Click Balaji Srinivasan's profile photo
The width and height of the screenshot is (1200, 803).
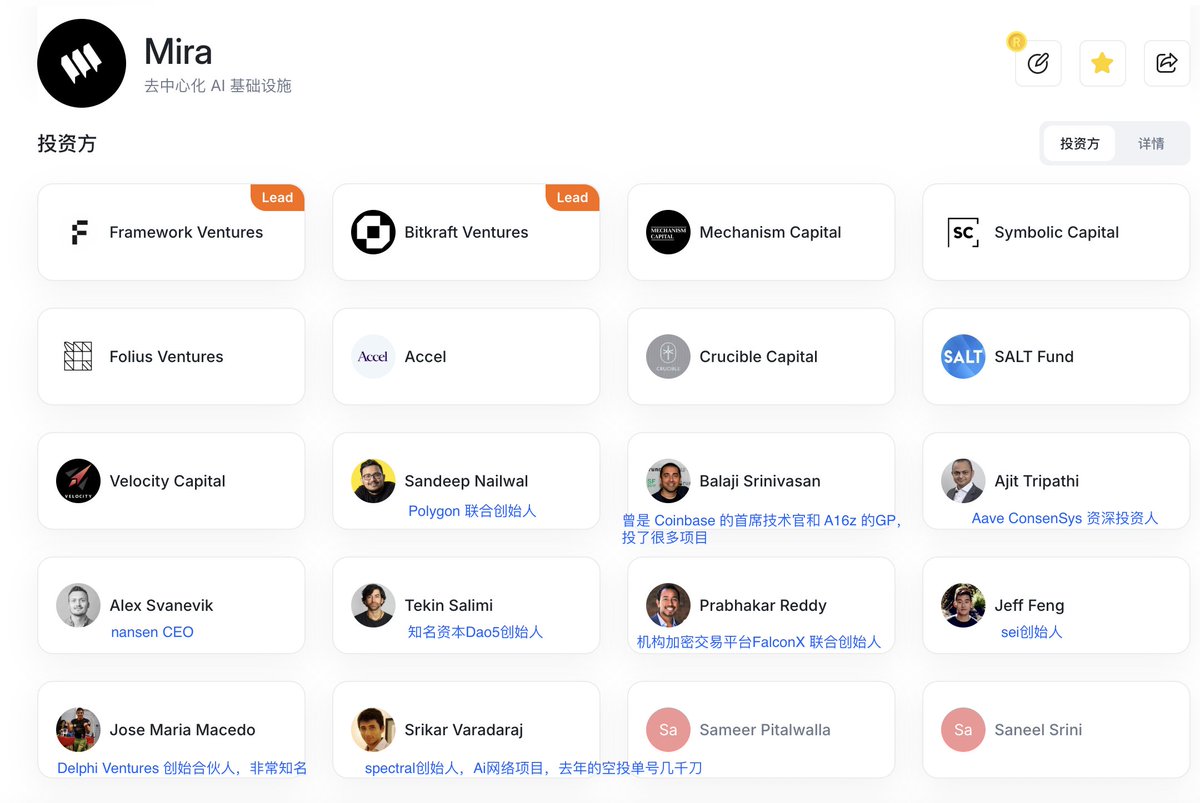(668, 481)
